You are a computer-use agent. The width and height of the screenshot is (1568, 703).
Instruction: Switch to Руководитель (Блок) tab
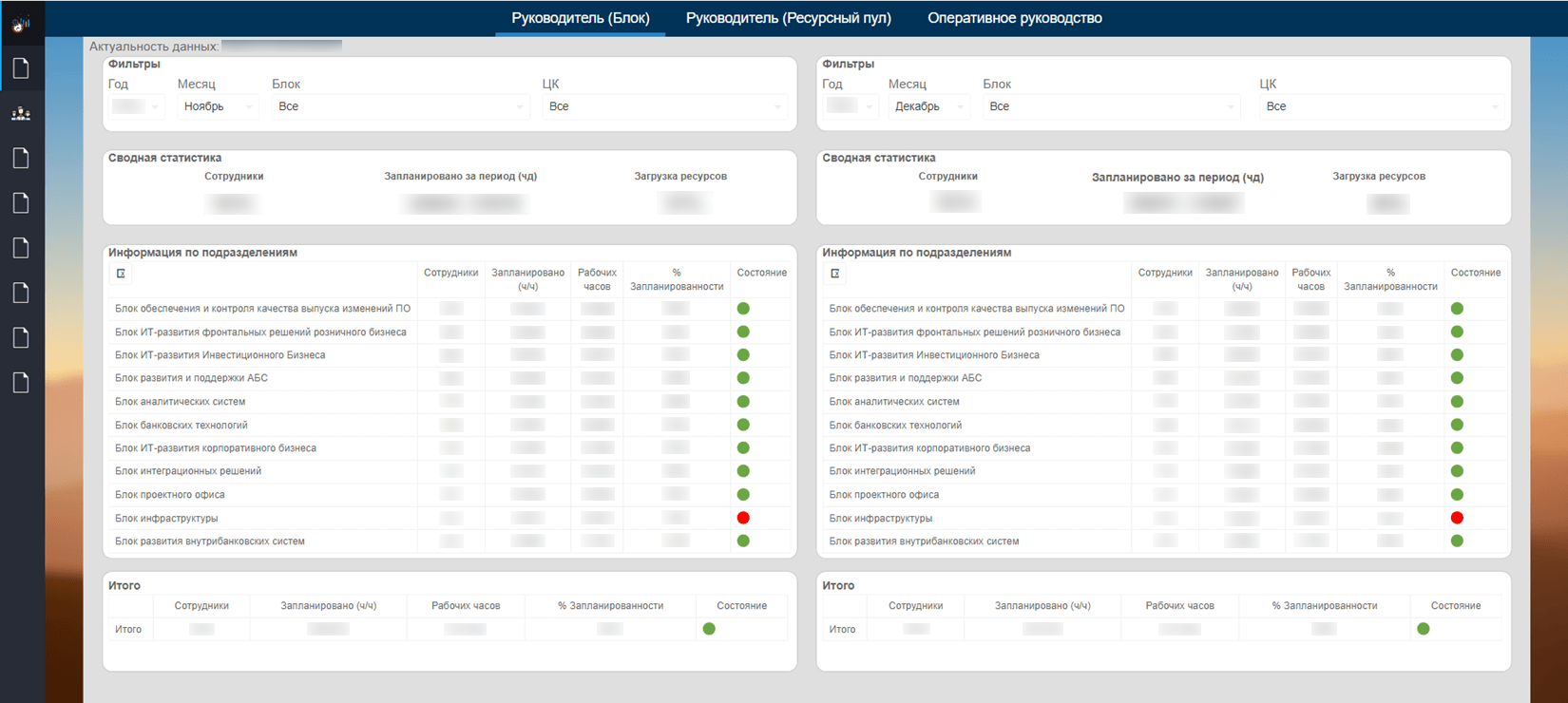coord(581,18)
